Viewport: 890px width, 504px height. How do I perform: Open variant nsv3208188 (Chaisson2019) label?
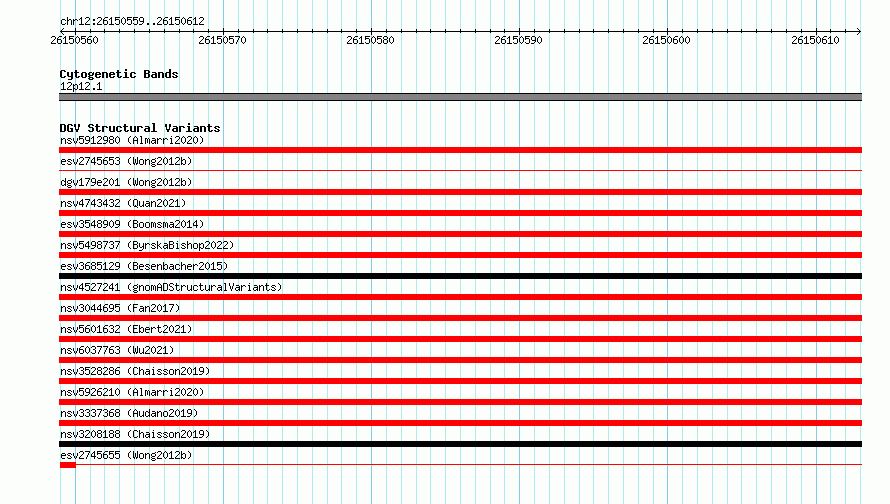point(135,434)
